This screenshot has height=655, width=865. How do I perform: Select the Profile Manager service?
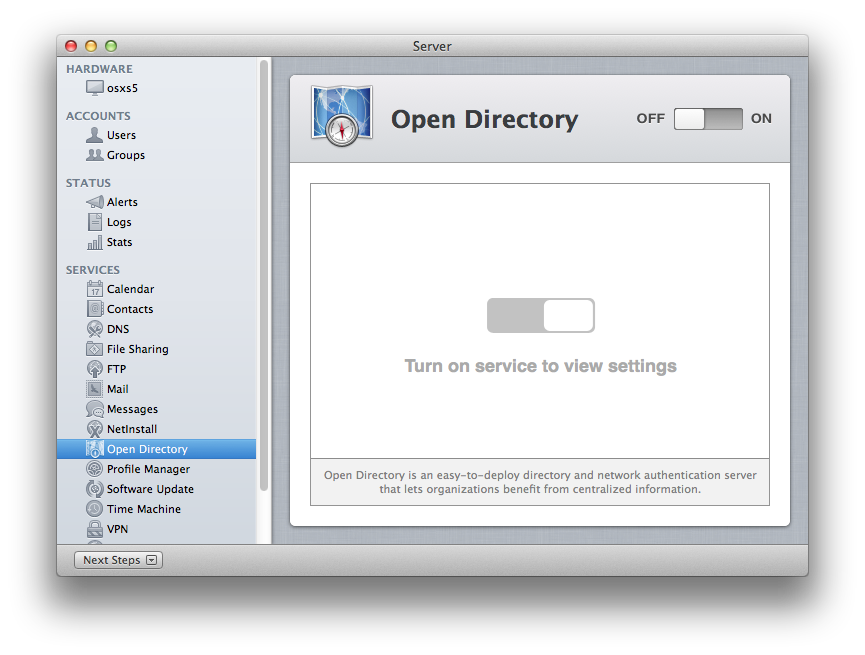157,469
